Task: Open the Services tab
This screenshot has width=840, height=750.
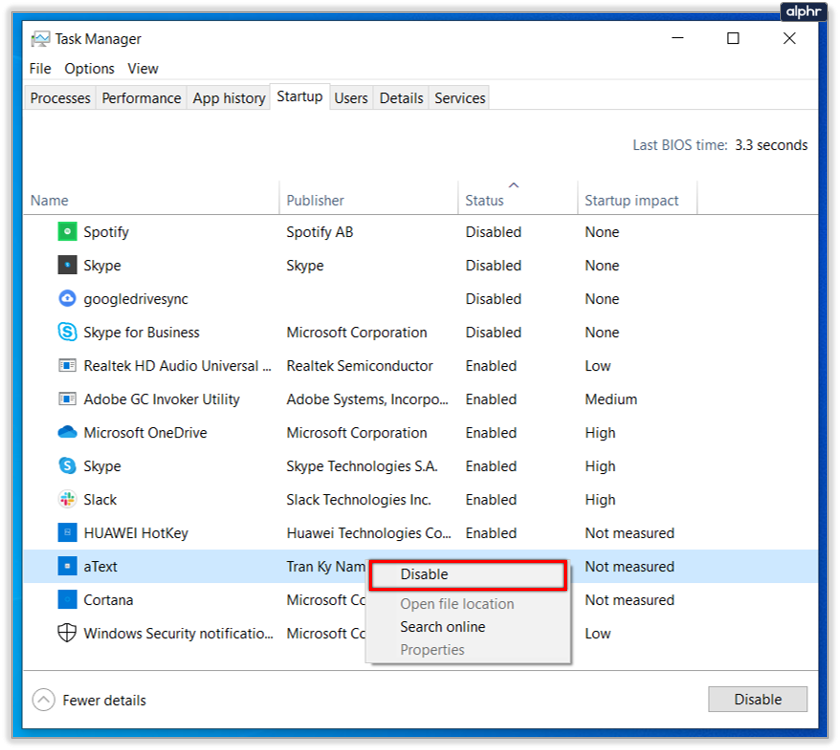Action: coord(460,98)
